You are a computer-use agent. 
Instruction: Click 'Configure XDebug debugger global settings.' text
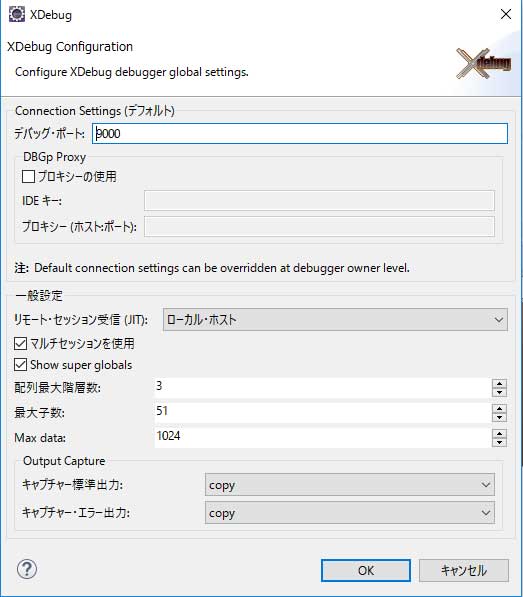(x=132, y=72)
